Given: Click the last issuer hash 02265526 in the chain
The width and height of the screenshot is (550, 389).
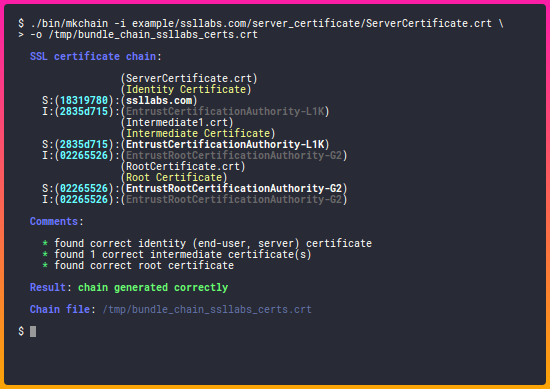Looking at the screenshot, I should (x=84, y=199).
